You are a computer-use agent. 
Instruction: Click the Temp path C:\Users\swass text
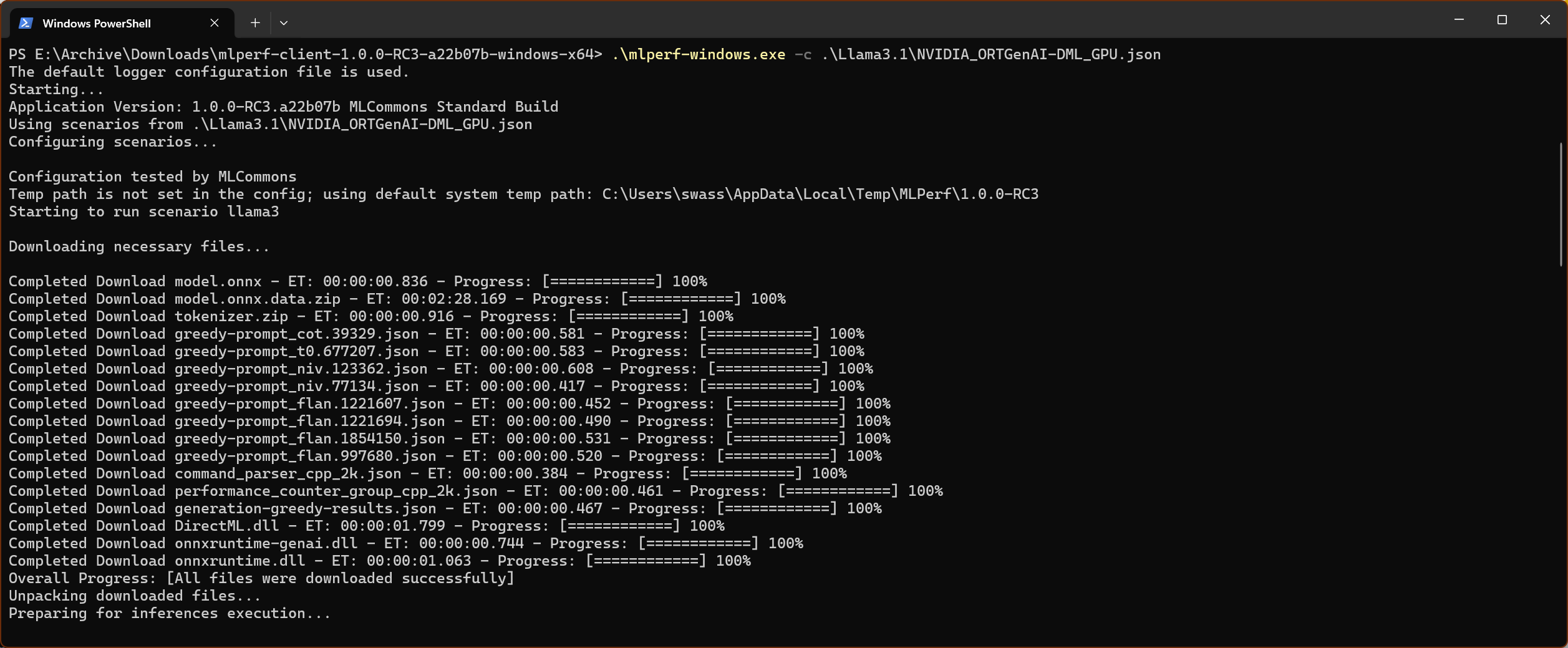click(x=820, y=195)
